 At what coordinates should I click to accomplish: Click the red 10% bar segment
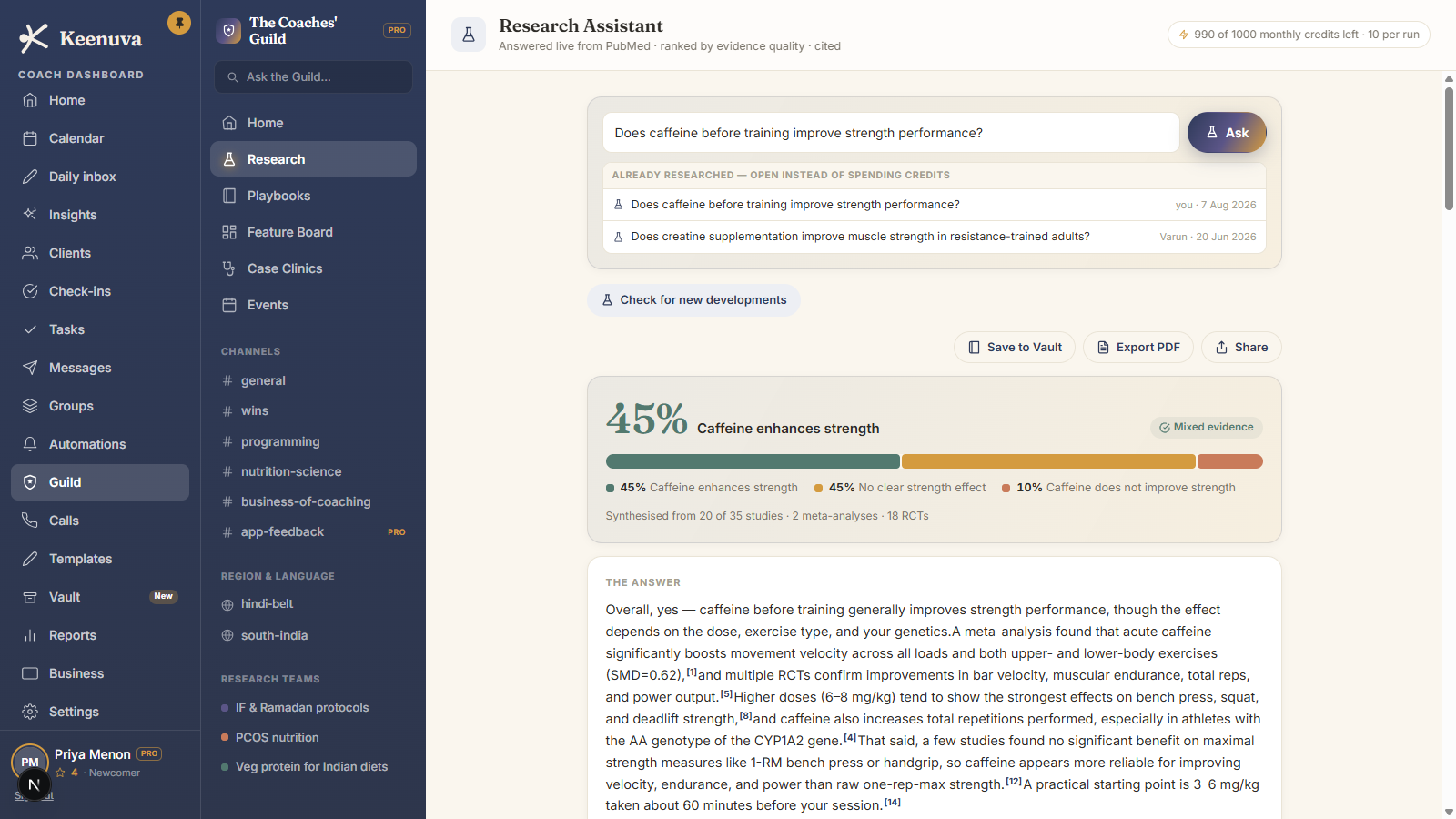1230,461
